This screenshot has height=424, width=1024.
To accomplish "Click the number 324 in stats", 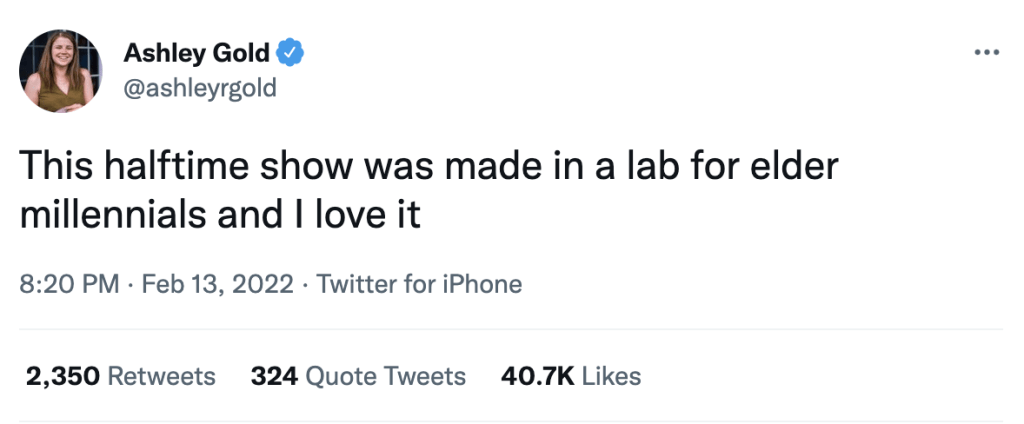I will pos(274,376).
